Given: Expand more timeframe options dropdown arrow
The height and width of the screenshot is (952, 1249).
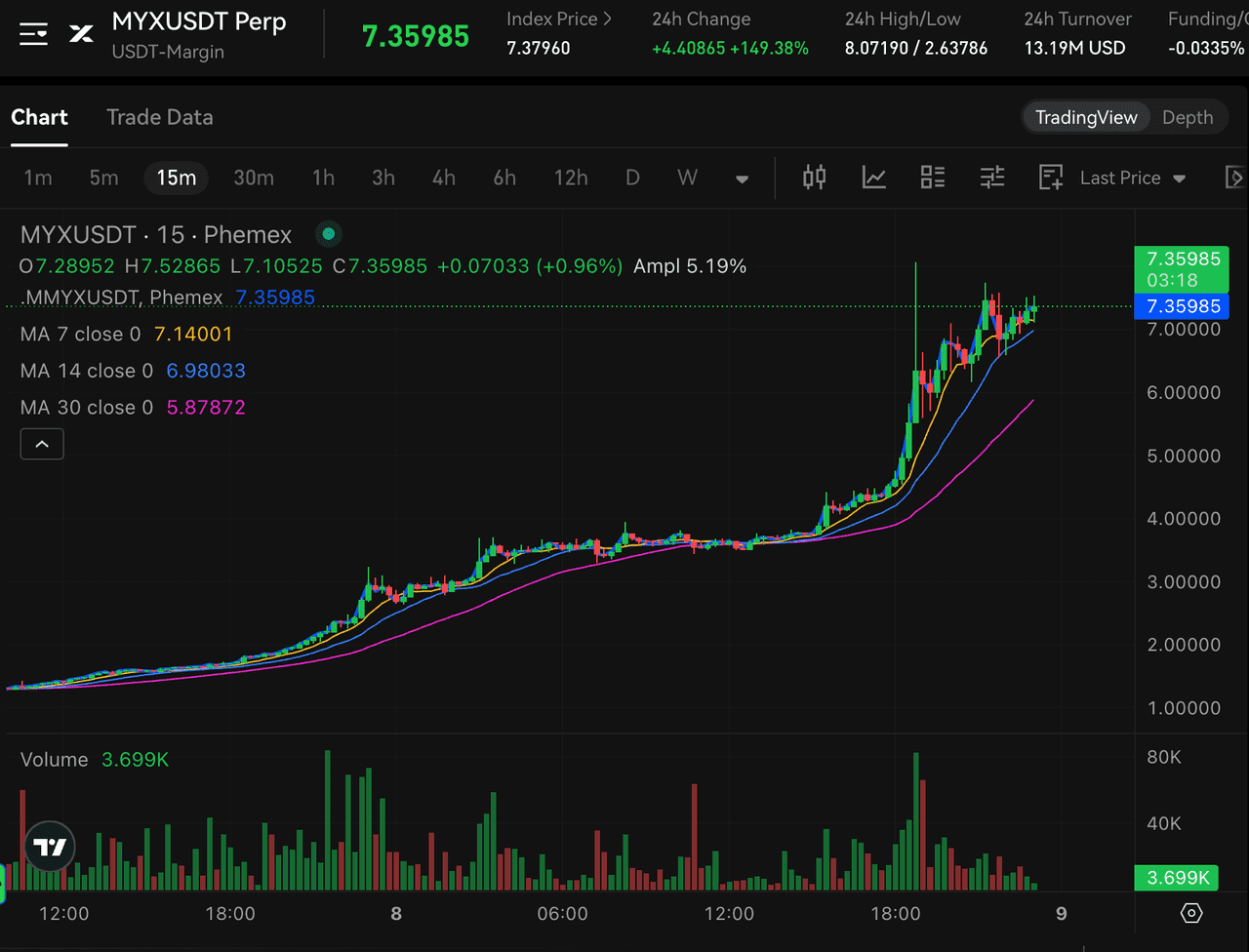Looking at the screenshot, I should click(742, 179).
